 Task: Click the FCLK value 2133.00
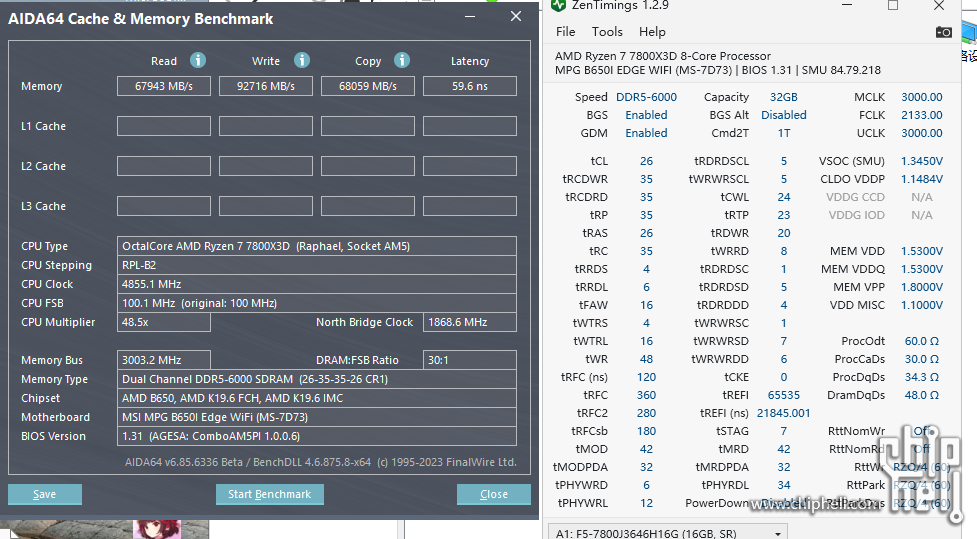[922, 115]
